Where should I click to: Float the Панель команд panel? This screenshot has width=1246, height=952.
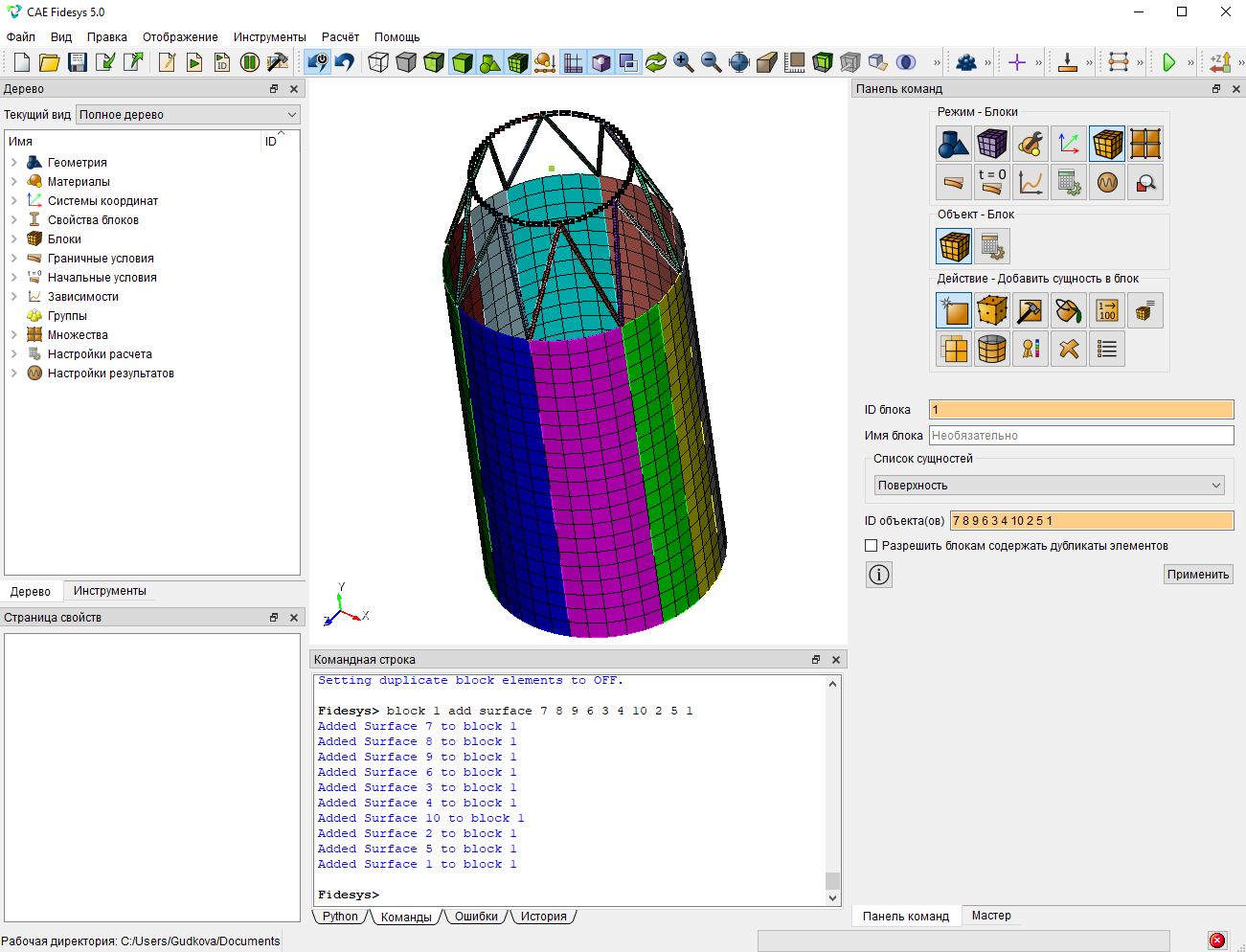point(1216,89)
